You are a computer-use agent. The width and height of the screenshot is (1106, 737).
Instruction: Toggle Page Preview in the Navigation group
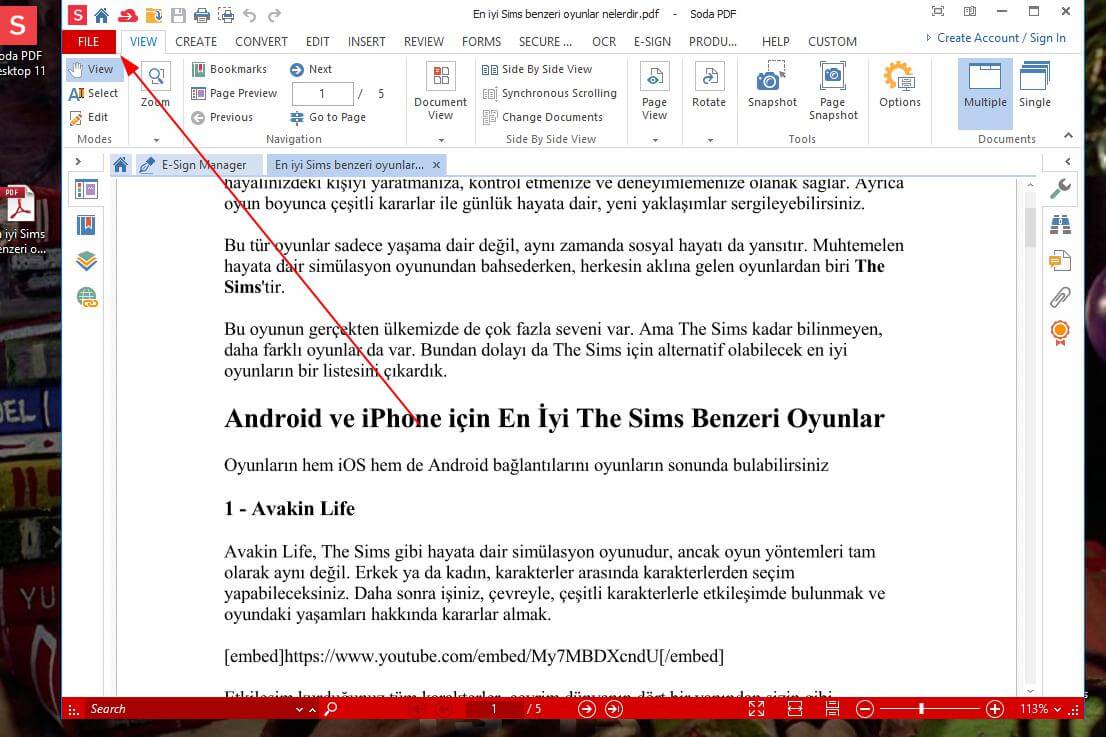pyautogui.click(x=235, y=93)
